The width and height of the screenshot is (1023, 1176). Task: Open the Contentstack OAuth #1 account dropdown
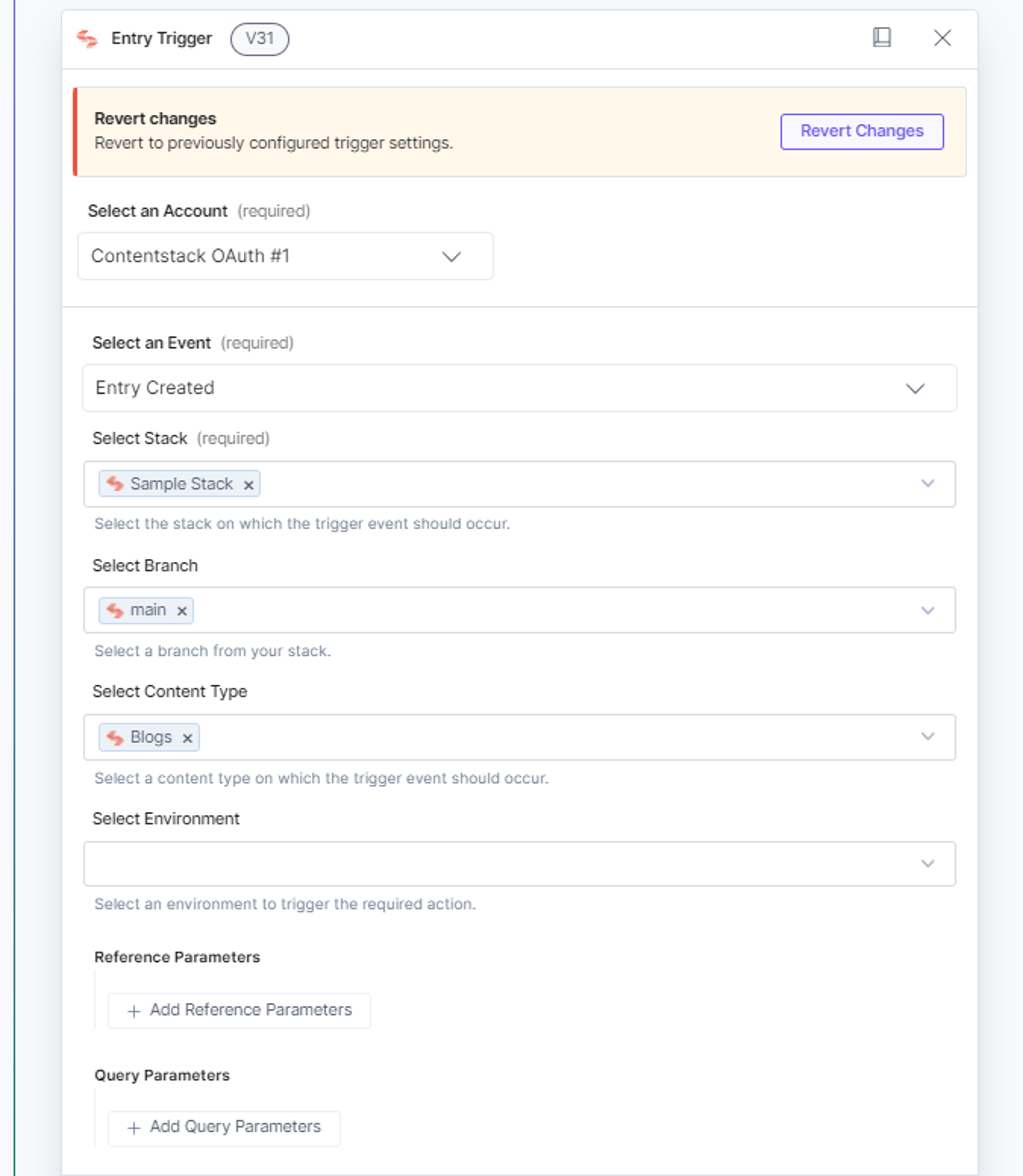click(285, 256)
